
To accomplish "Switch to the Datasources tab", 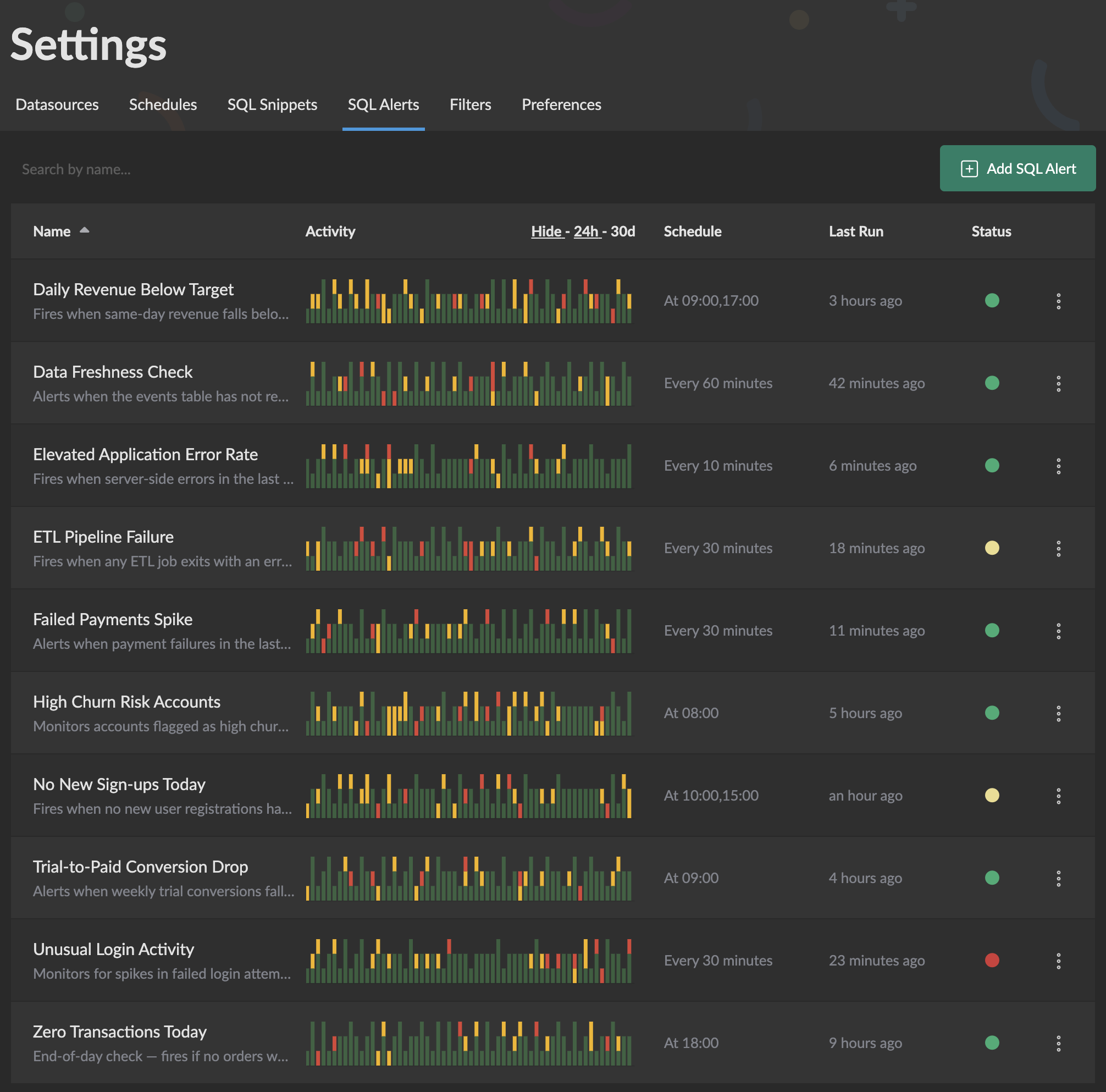I will coord(57,105).
